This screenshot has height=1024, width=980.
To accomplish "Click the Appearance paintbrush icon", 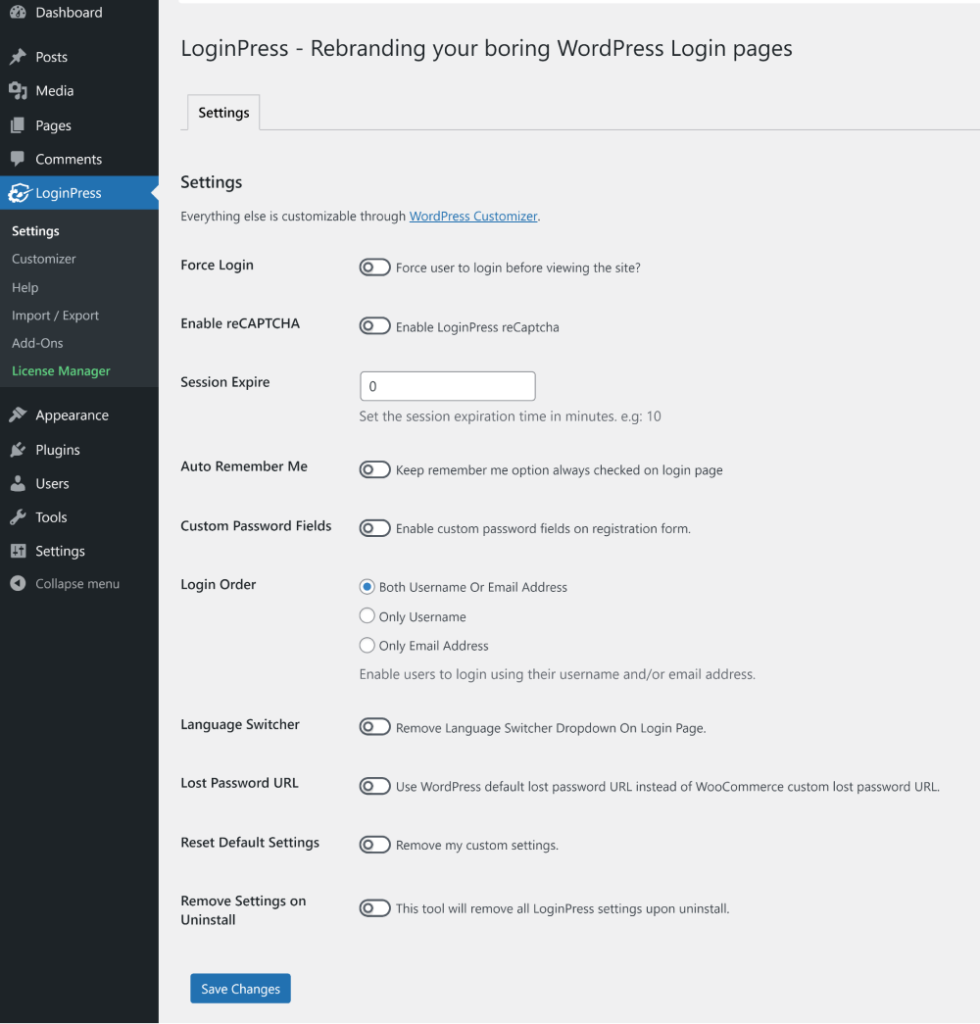I will click(x=18, y=415).
